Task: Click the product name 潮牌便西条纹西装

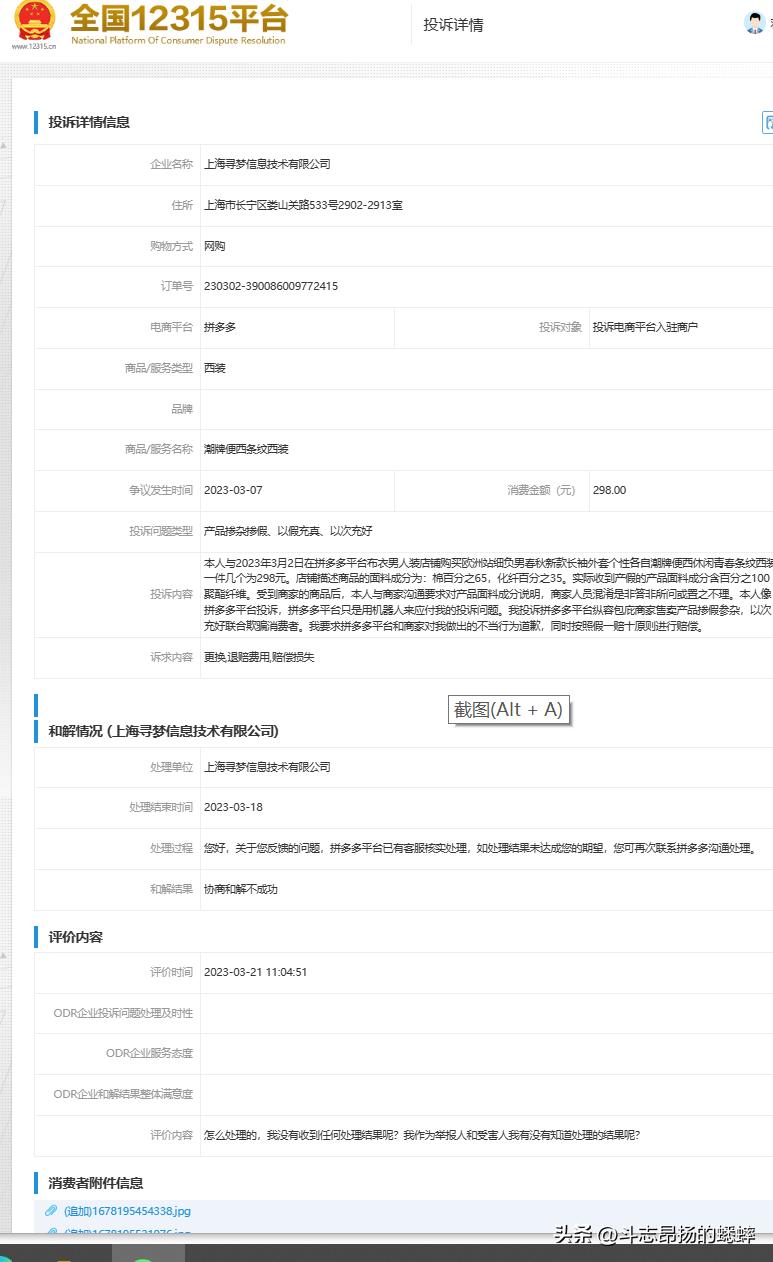Action: pyautogui.click(x=246, y=450)
